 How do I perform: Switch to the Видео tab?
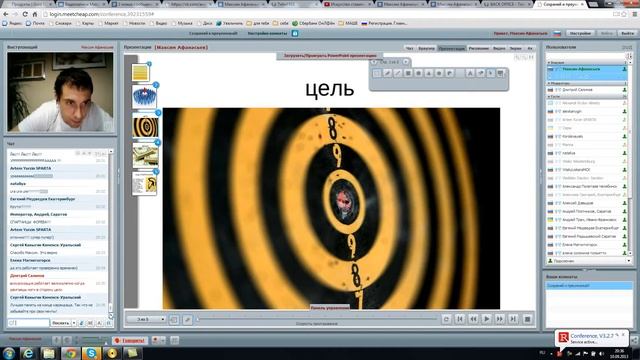[499, 48]
